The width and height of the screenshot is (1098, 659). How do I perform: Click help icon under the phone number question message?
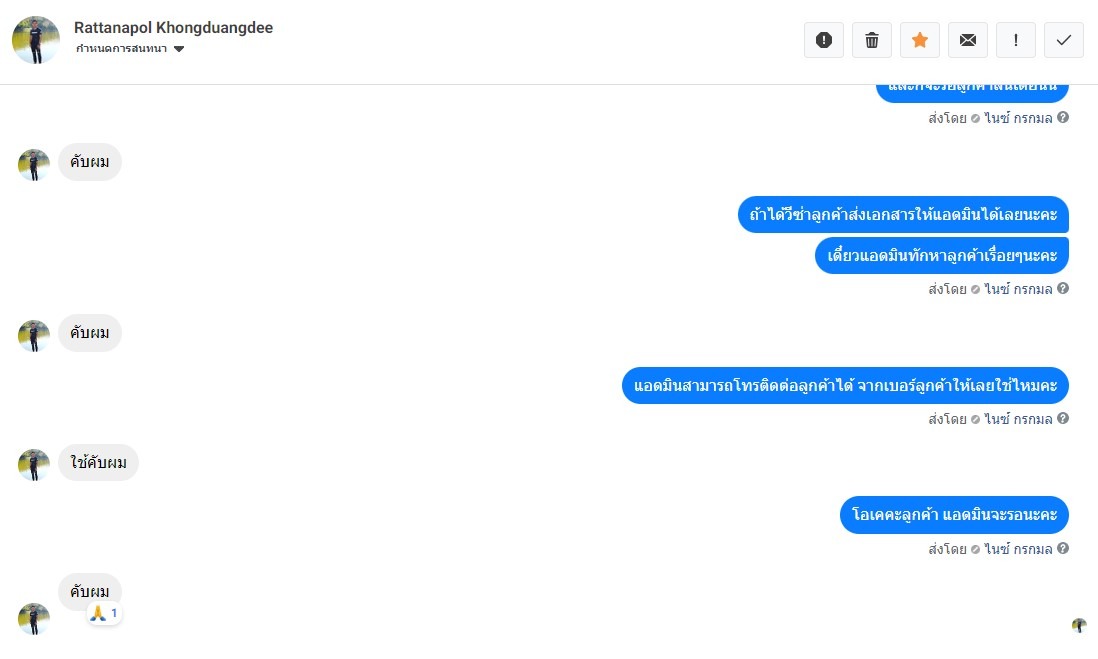(1062, 418)
